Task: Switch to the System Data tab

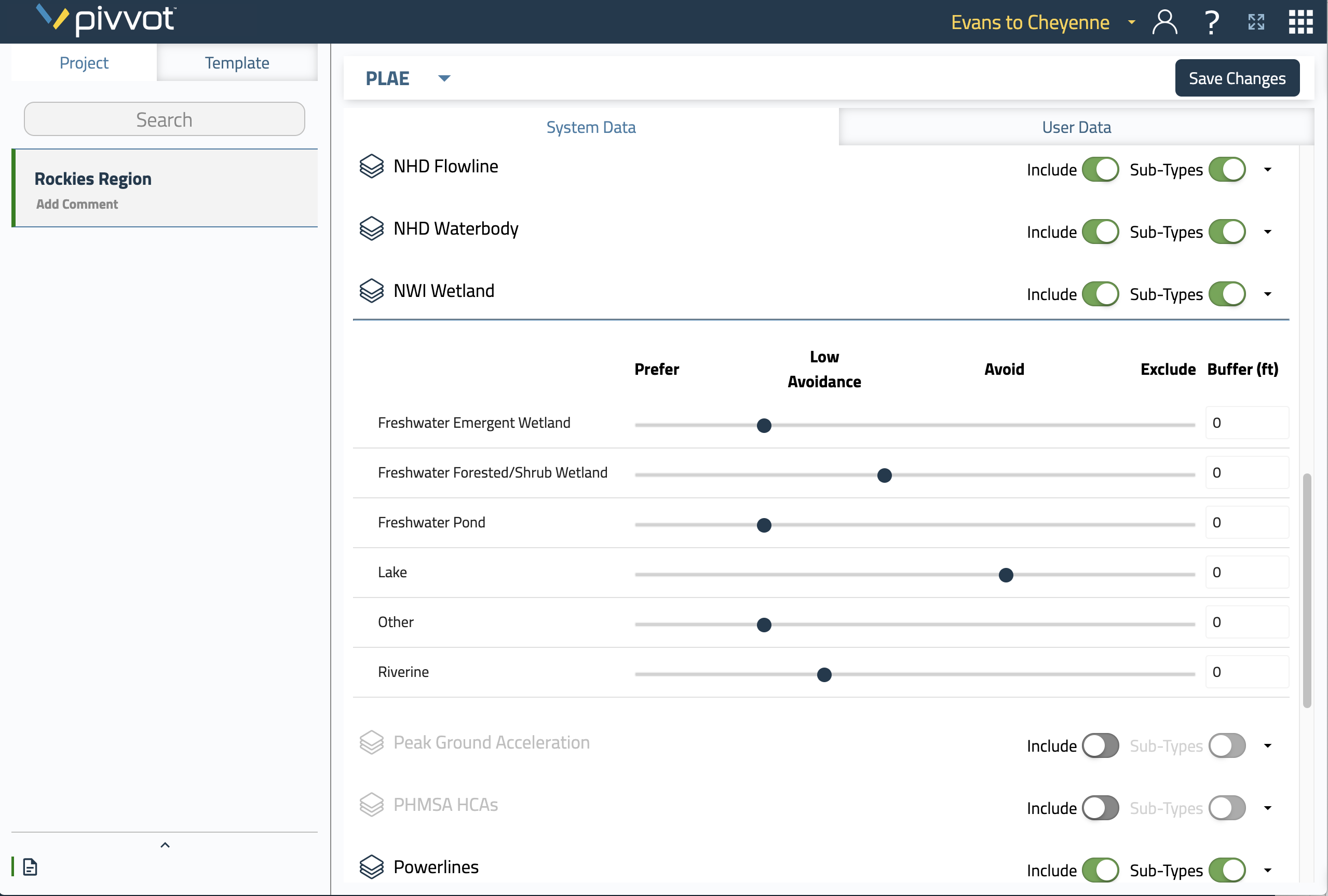Action: (591, 127)
